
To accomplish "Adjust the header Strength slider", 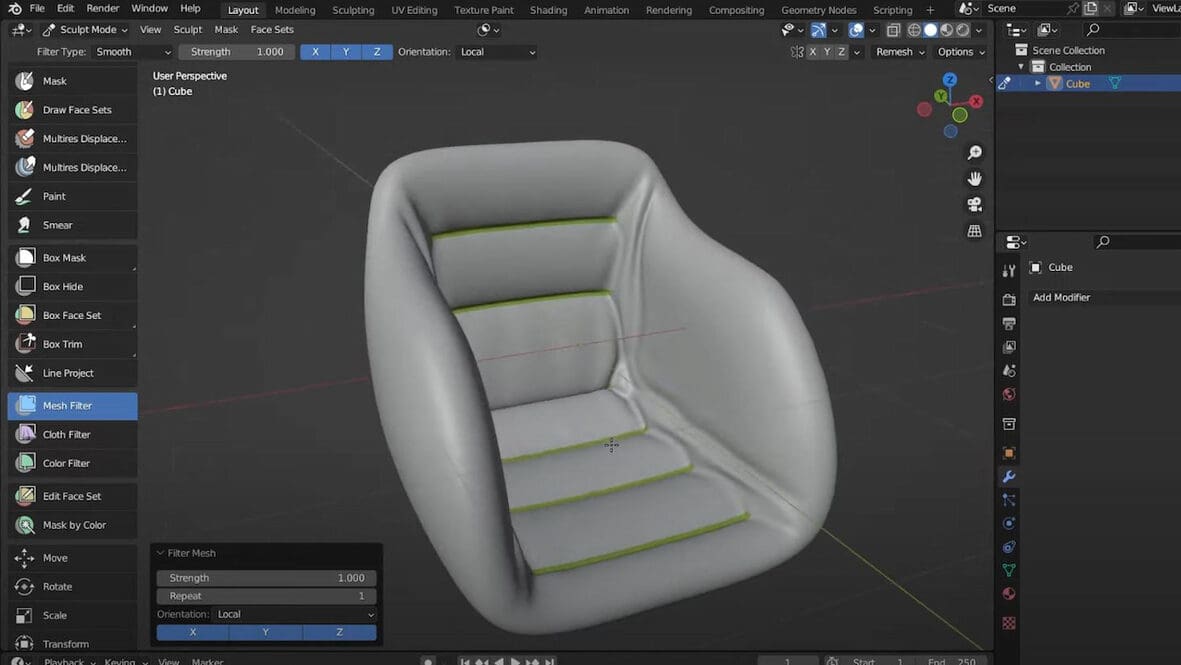I will coord(237,52).
